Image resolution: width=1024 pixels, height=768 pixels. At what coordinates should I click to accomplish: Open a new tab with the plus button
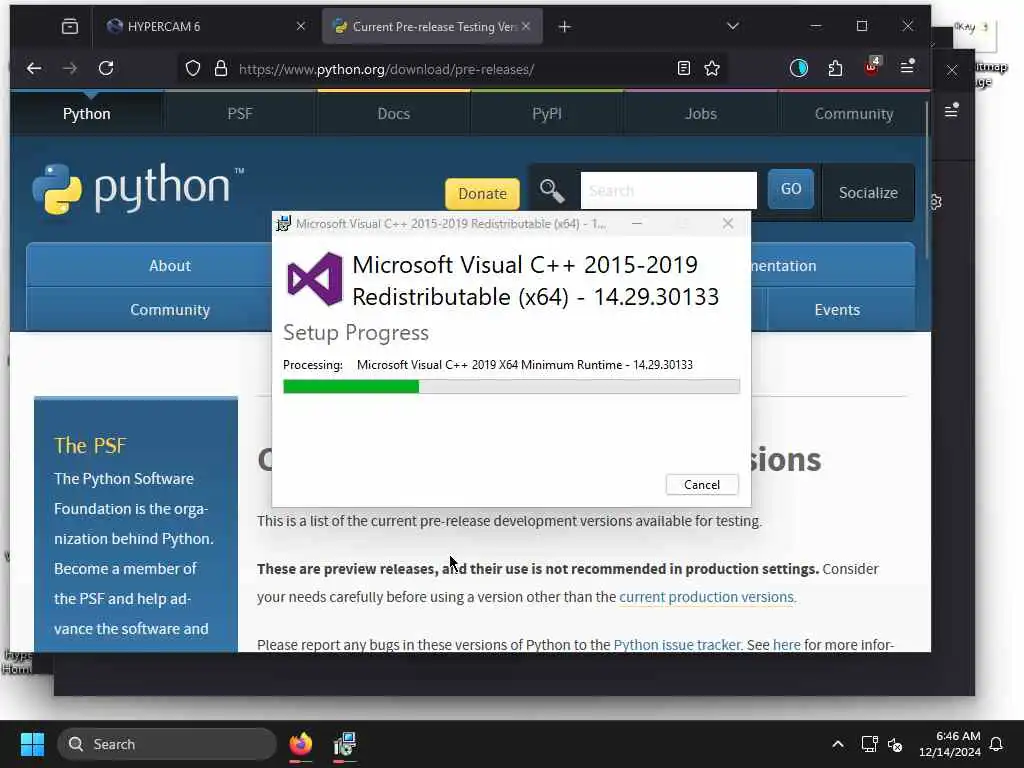click(x=565, y=27)
